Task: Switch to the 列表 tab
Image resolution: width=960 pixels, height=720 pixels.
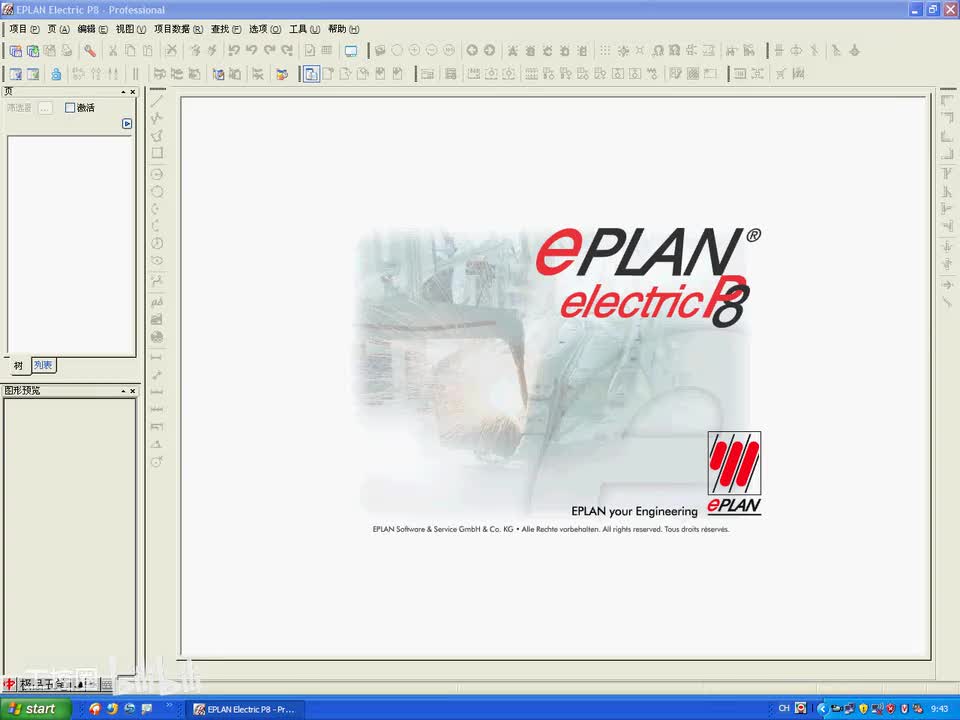Action: tap(43, 365)
